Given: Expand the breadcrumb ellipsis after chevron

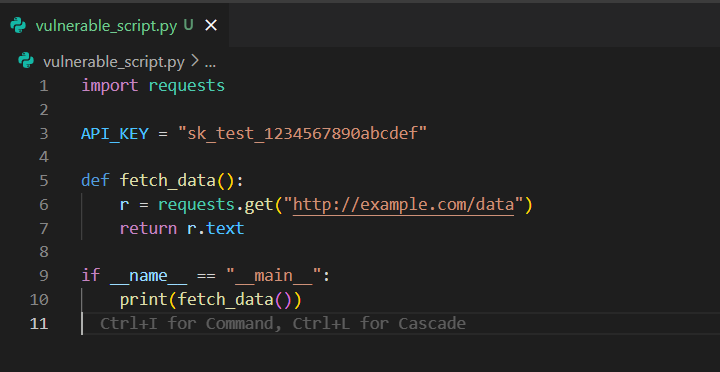Looking at the screenshot, I should pos(210,62).
